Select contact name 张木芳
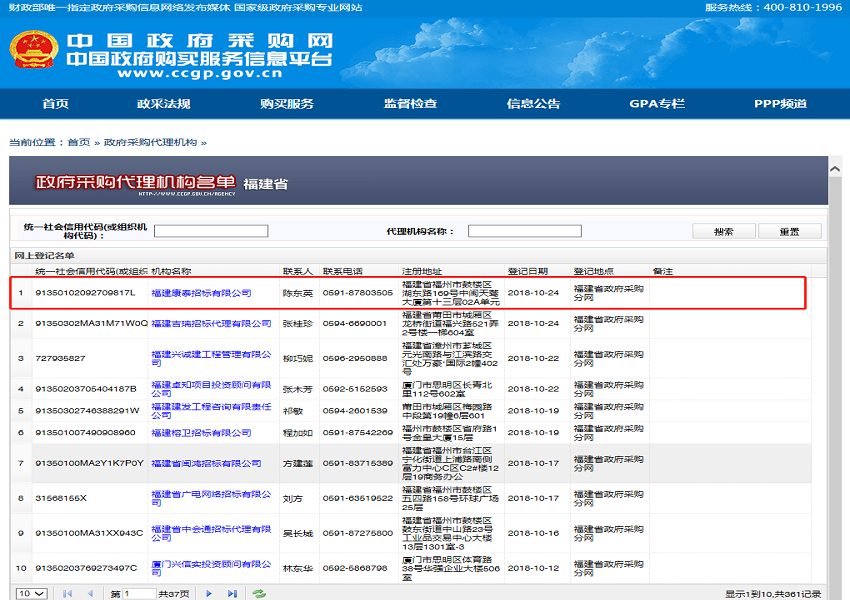850x600 pixels. (x=298, y=389)
